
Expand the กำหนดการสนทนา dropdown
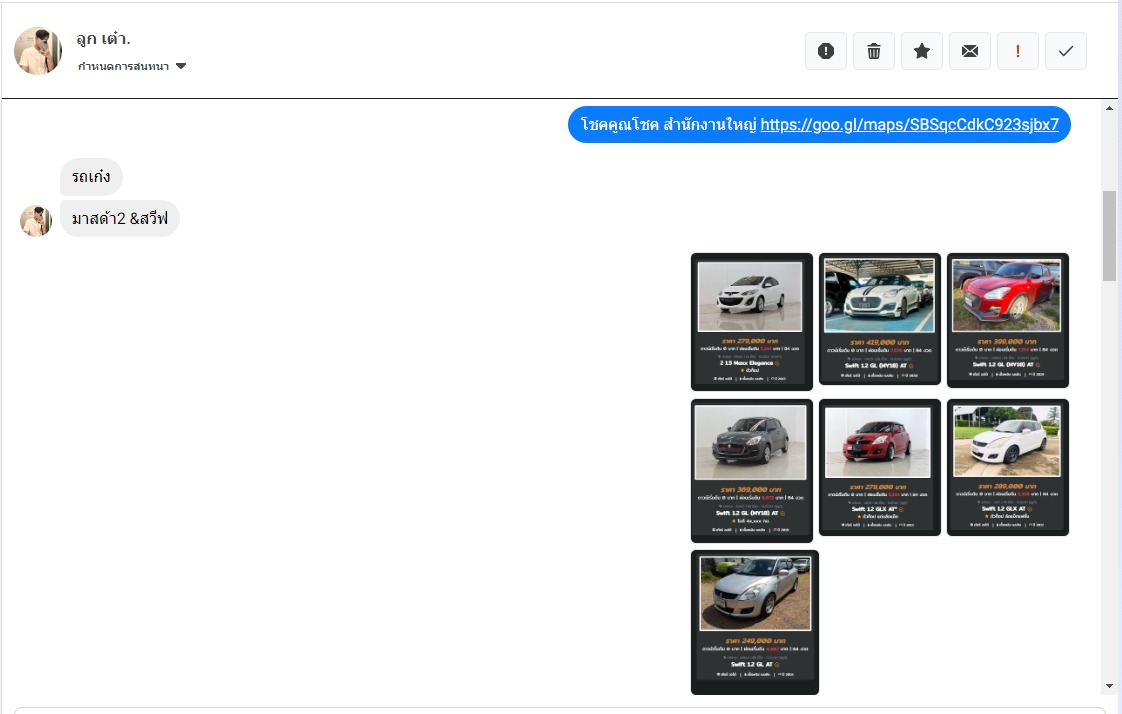pyautogui.click(x=133, y=67)
